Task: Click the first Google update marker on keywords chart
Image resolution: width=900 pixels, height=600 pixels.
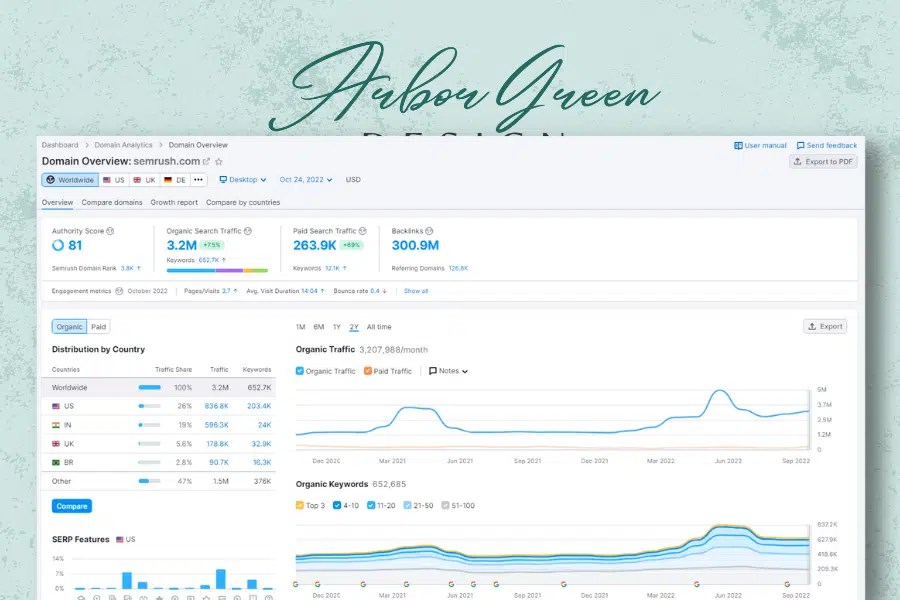Action: pos(296,584)
